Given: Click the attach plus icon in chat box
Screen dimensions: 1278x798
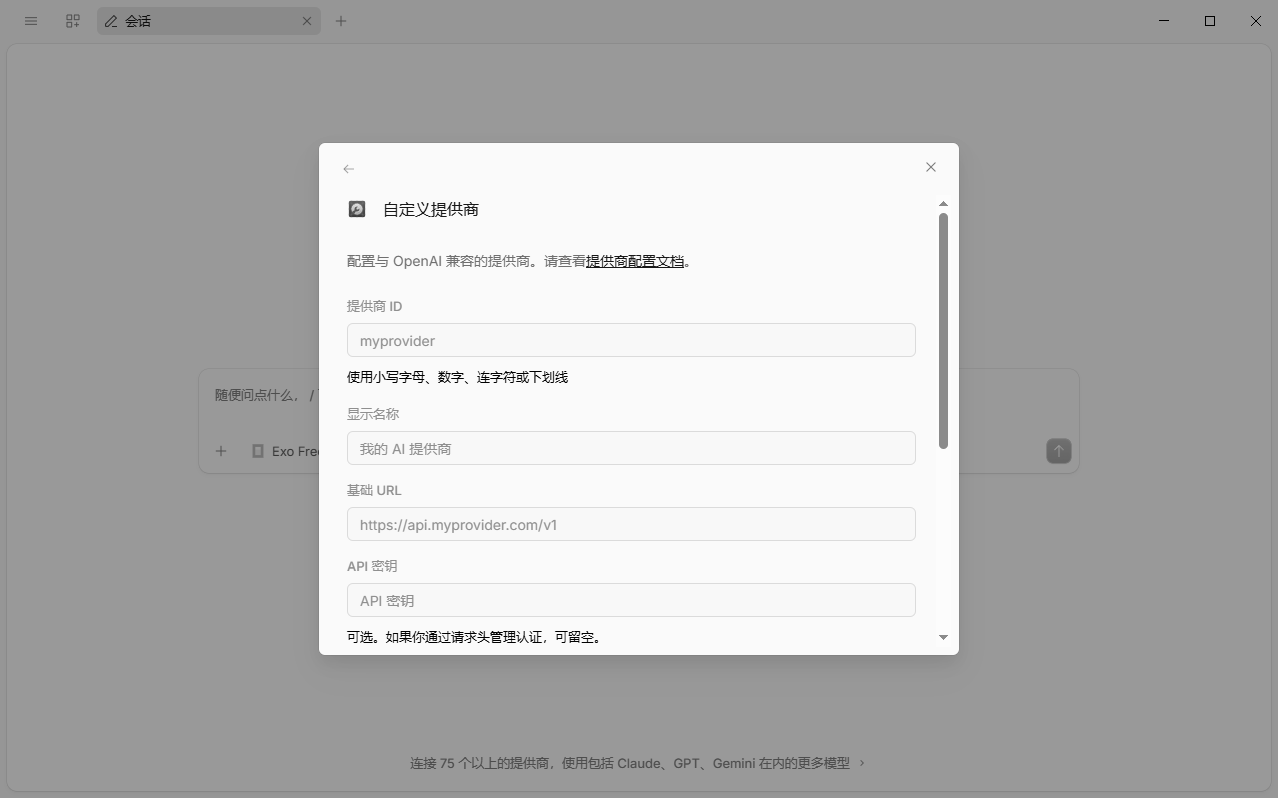Looking at the screenshot, I should pos(221,451).
